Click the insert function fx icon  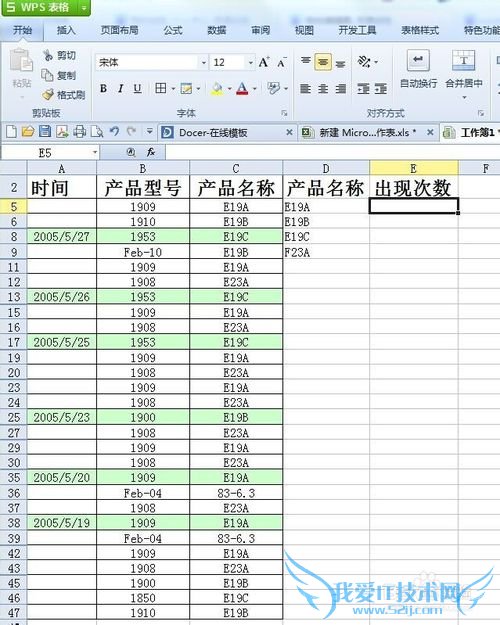click(151, 153)
